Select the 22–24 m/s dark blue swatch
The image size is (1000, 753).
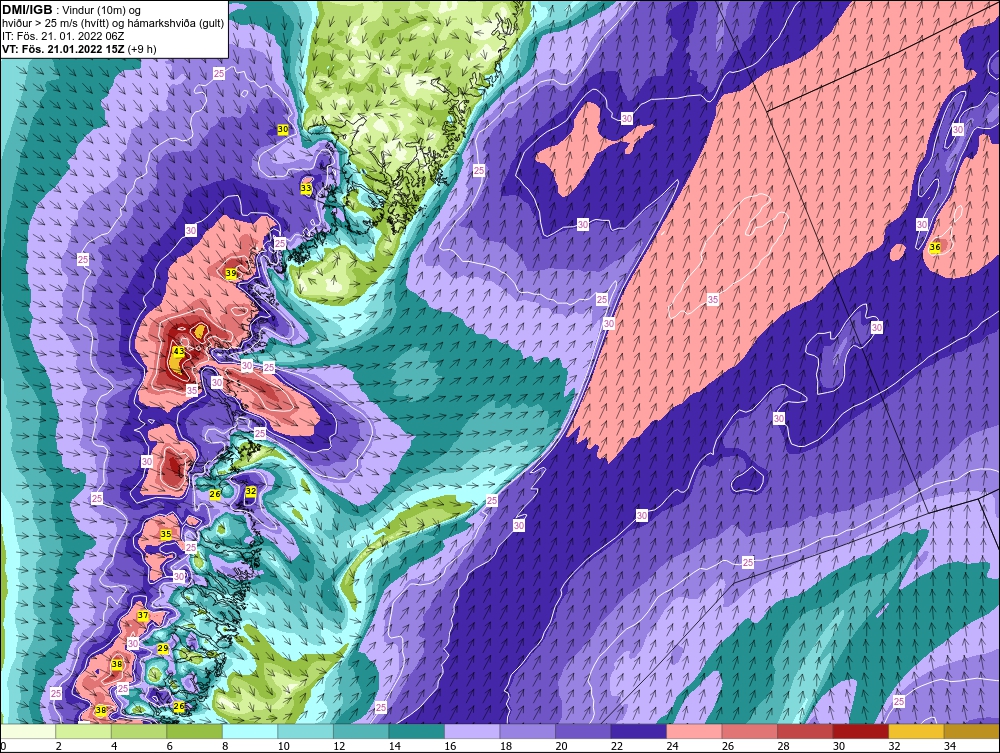click(638, 731)
